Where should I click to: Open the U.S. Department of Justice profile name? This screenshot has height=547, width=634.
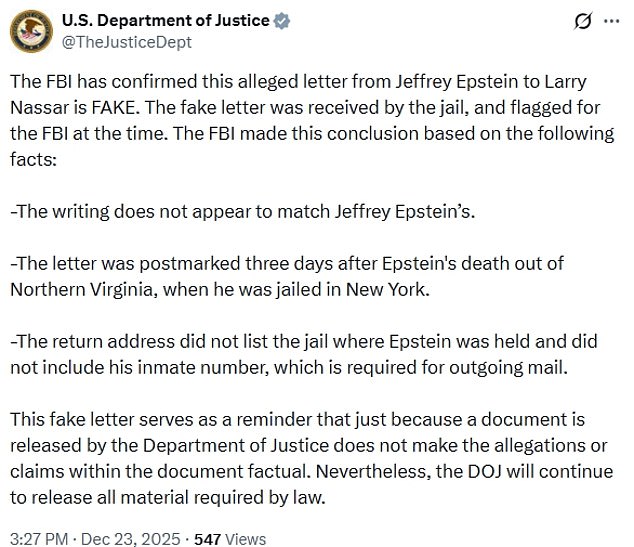[165, 21]
